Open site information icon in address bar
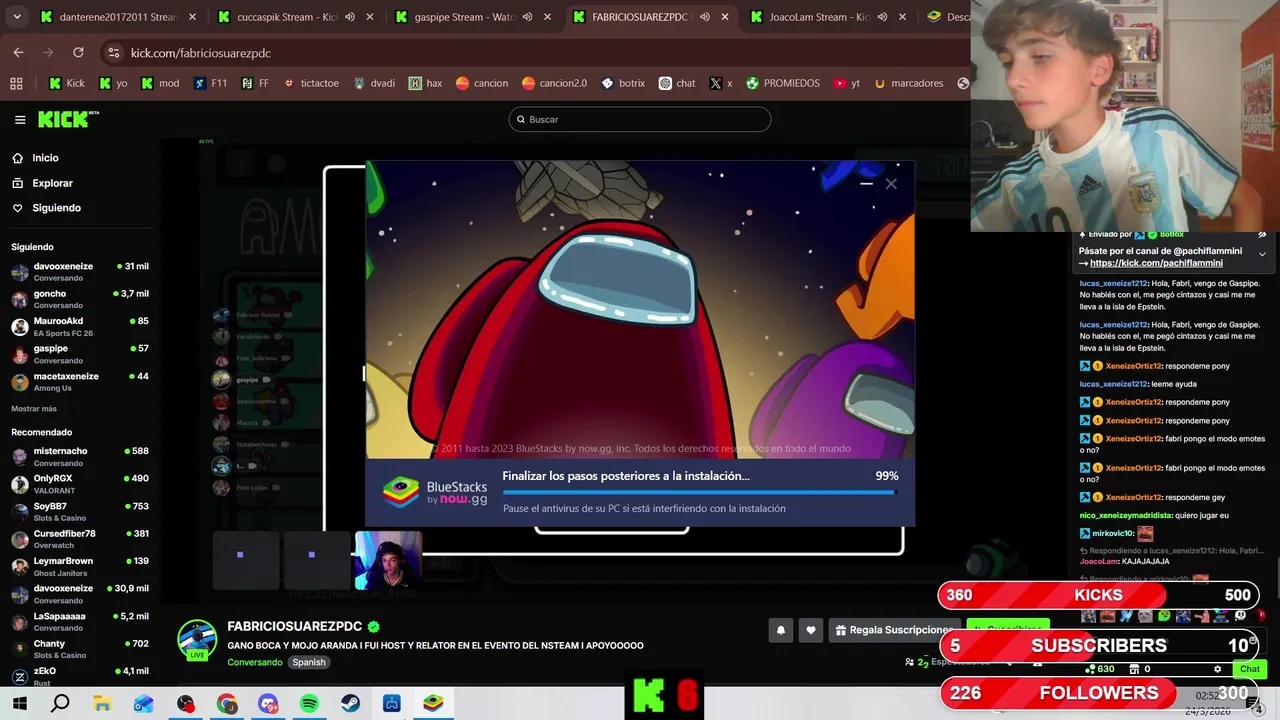1280x720 pixels. coord(114,53)
